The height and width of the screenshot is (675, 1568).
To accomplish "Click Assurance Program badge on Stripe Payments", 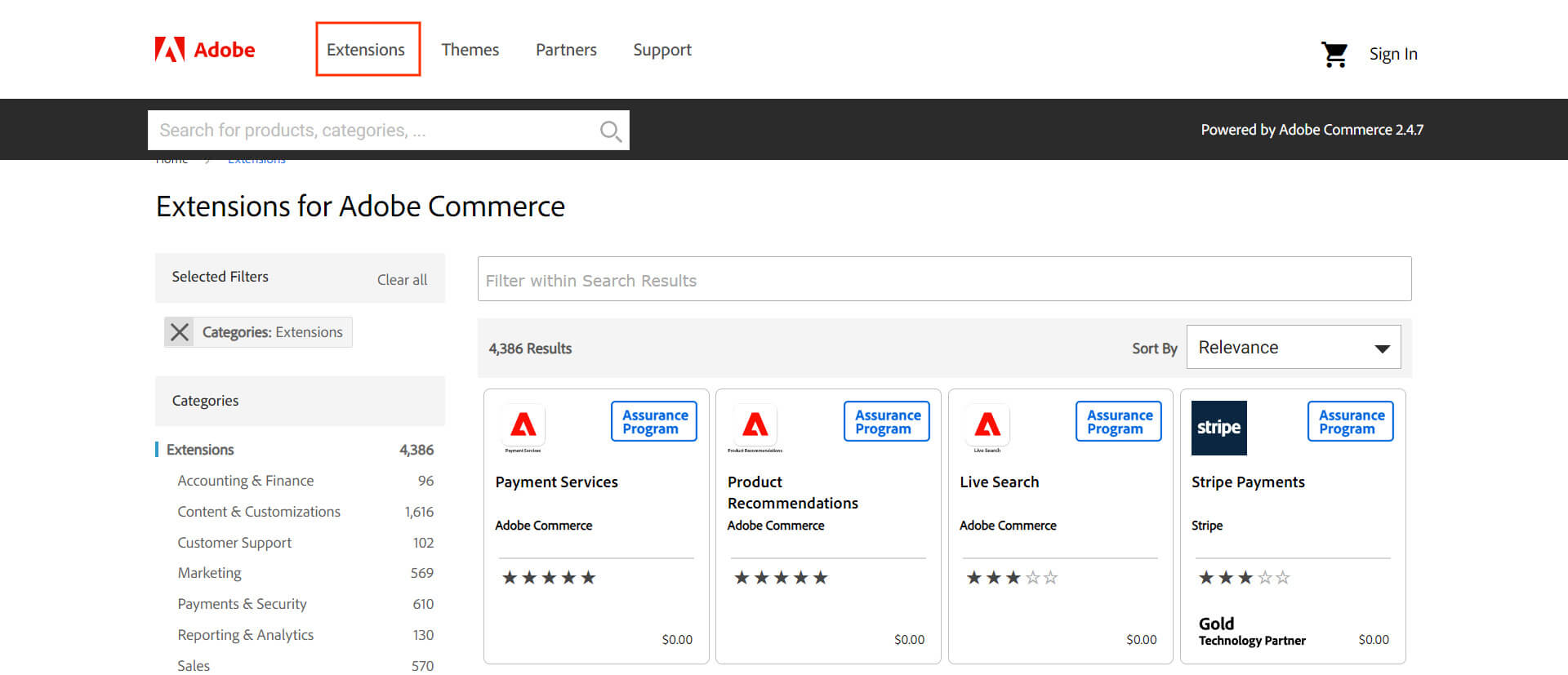I will tap(1351, 421).
